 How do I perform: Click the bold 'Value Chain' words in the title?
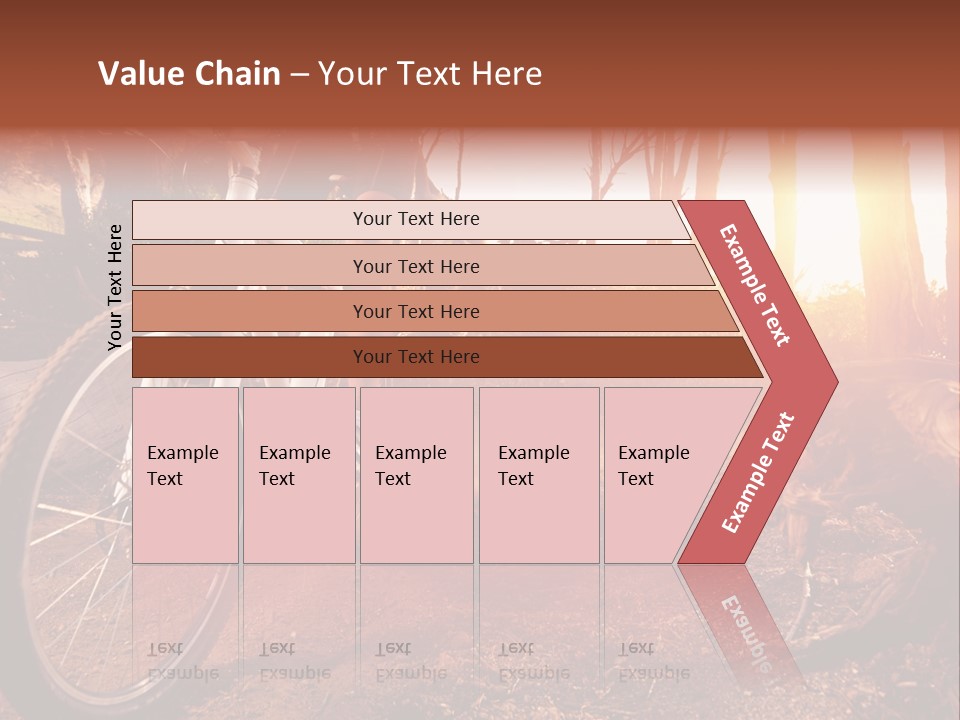(189, 73)
